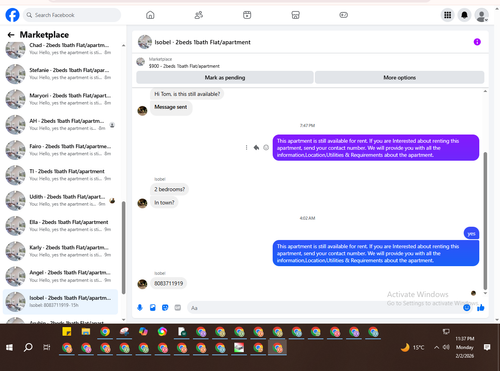Viewport: 500px width, 371px height.
Task: Open the $900 2beds 1bath listing link
Action: pos(184,66)
